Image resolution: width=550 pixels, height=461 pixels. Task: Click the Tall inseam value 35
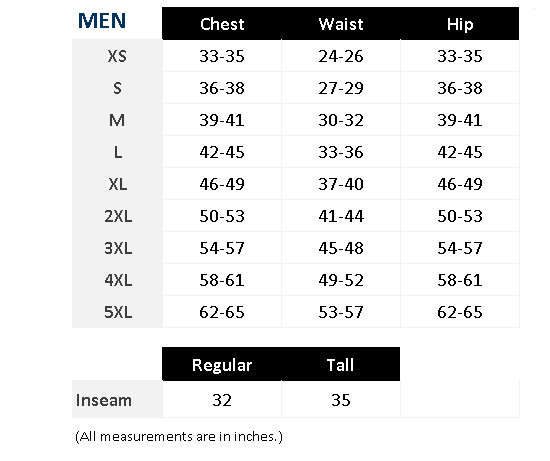click(341, 400)
